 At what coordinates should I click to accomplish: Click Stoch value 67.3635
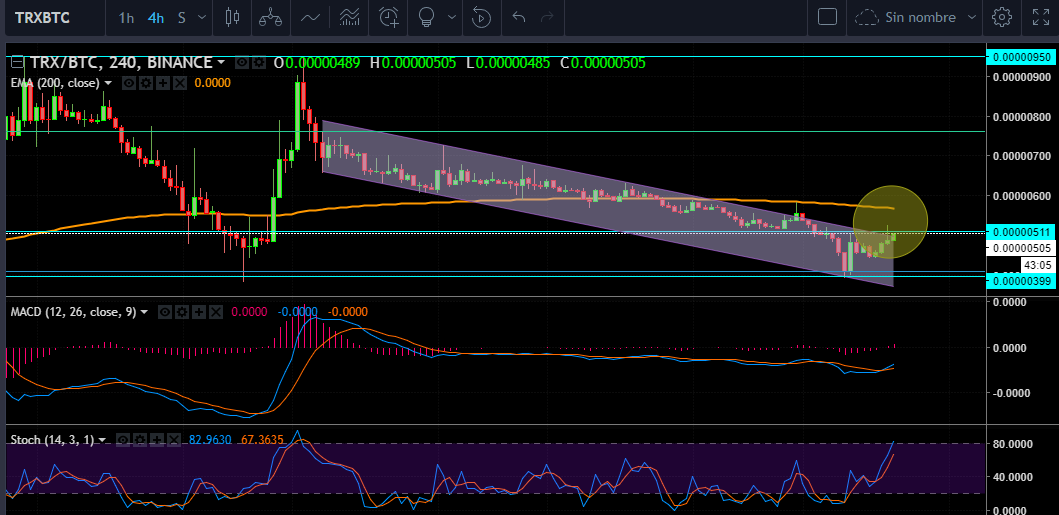[x=264, y=440]
